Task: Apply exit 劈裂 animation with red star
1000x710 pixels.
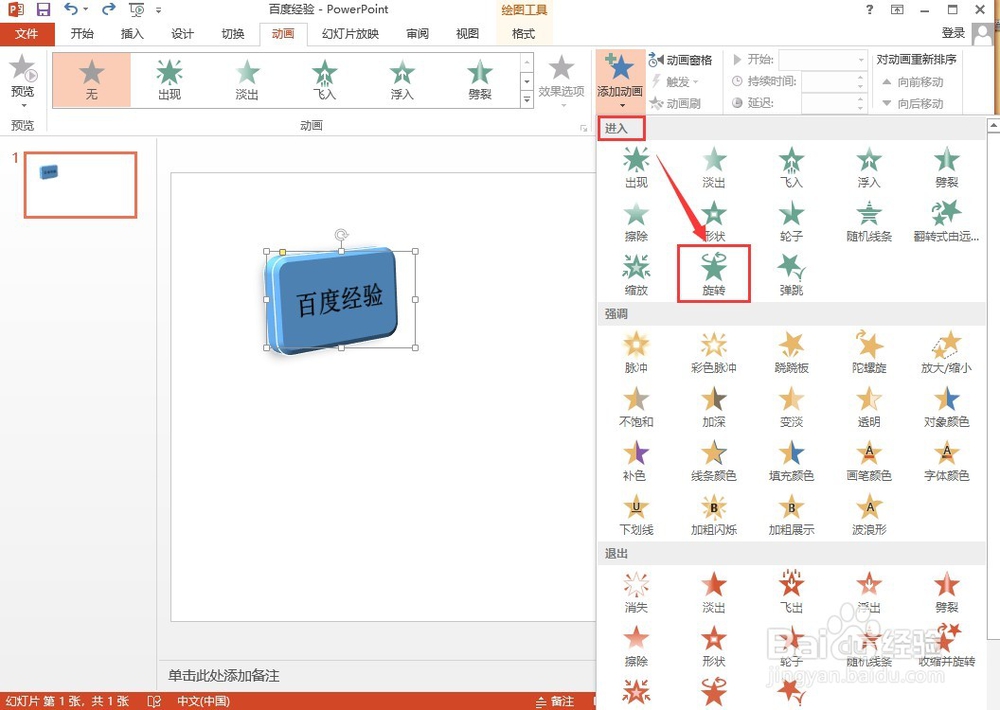Action: [946, 593]
